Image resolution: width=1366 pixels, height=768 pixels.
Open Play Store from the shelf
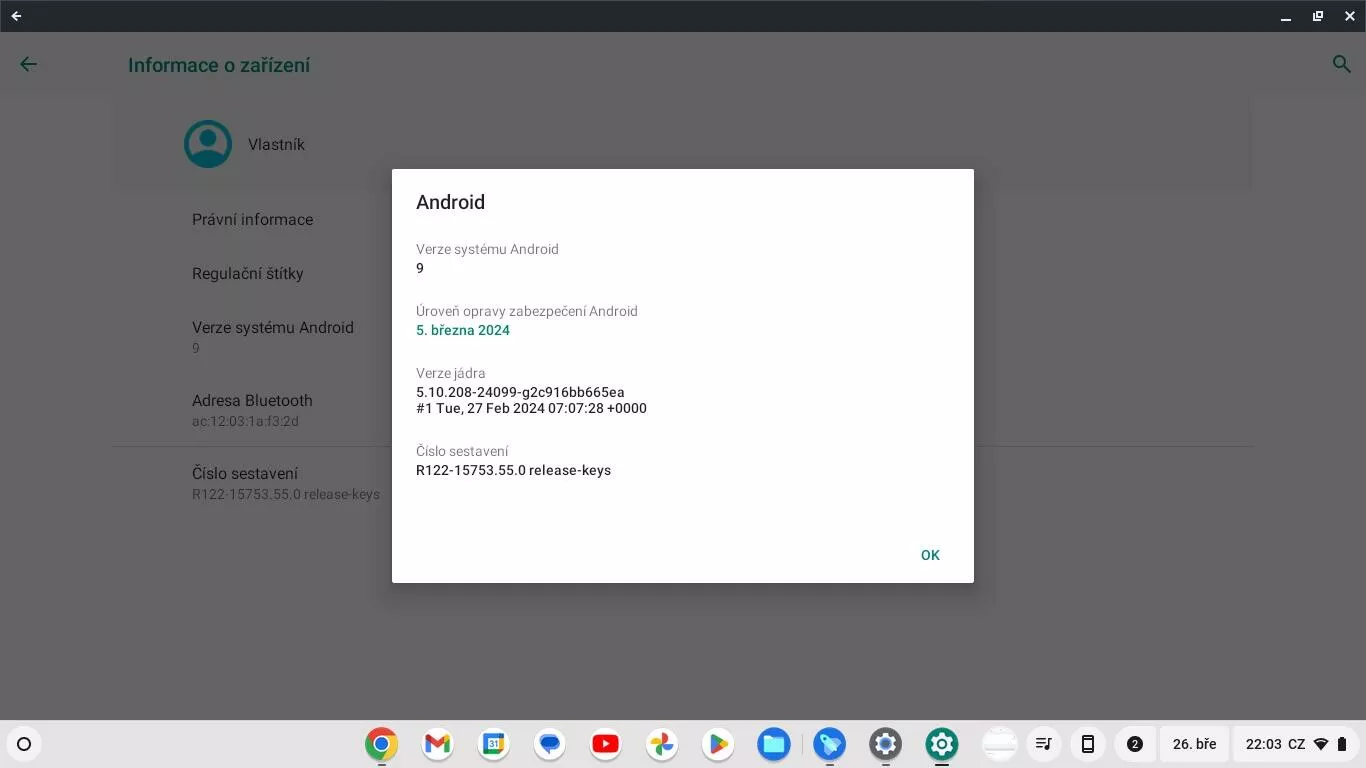717,744
